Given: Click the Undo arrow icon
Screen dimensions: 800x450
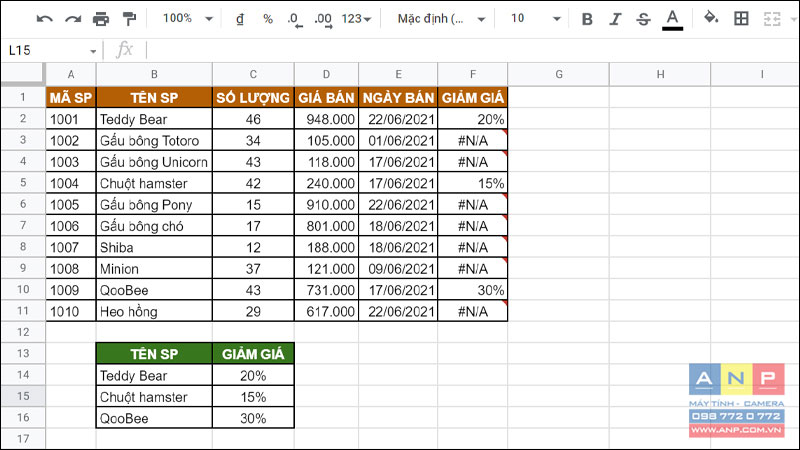Looking at the screenshot, I should [x=45, y=19].
